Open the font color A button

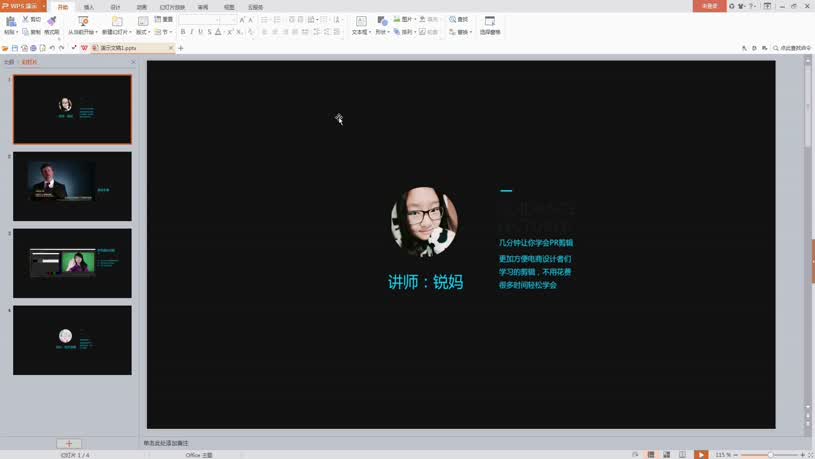pos(218,32)
